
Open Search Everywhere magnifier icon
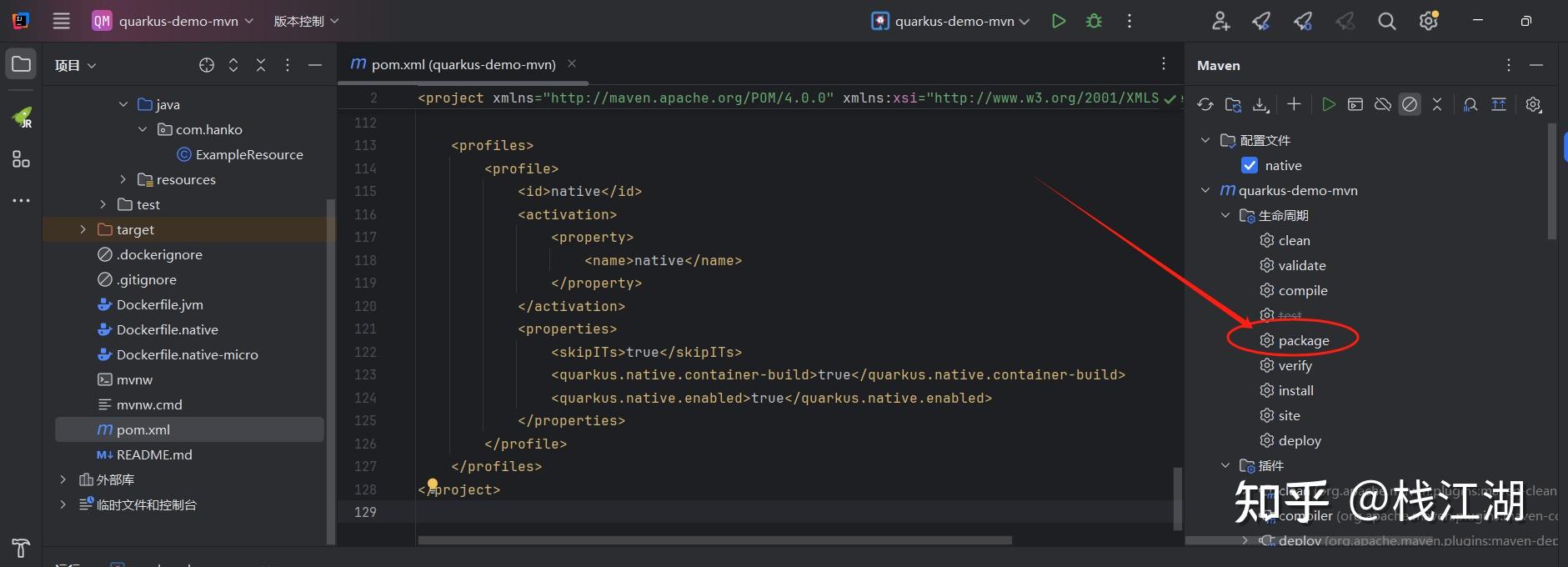click(x=1386, y=21)
